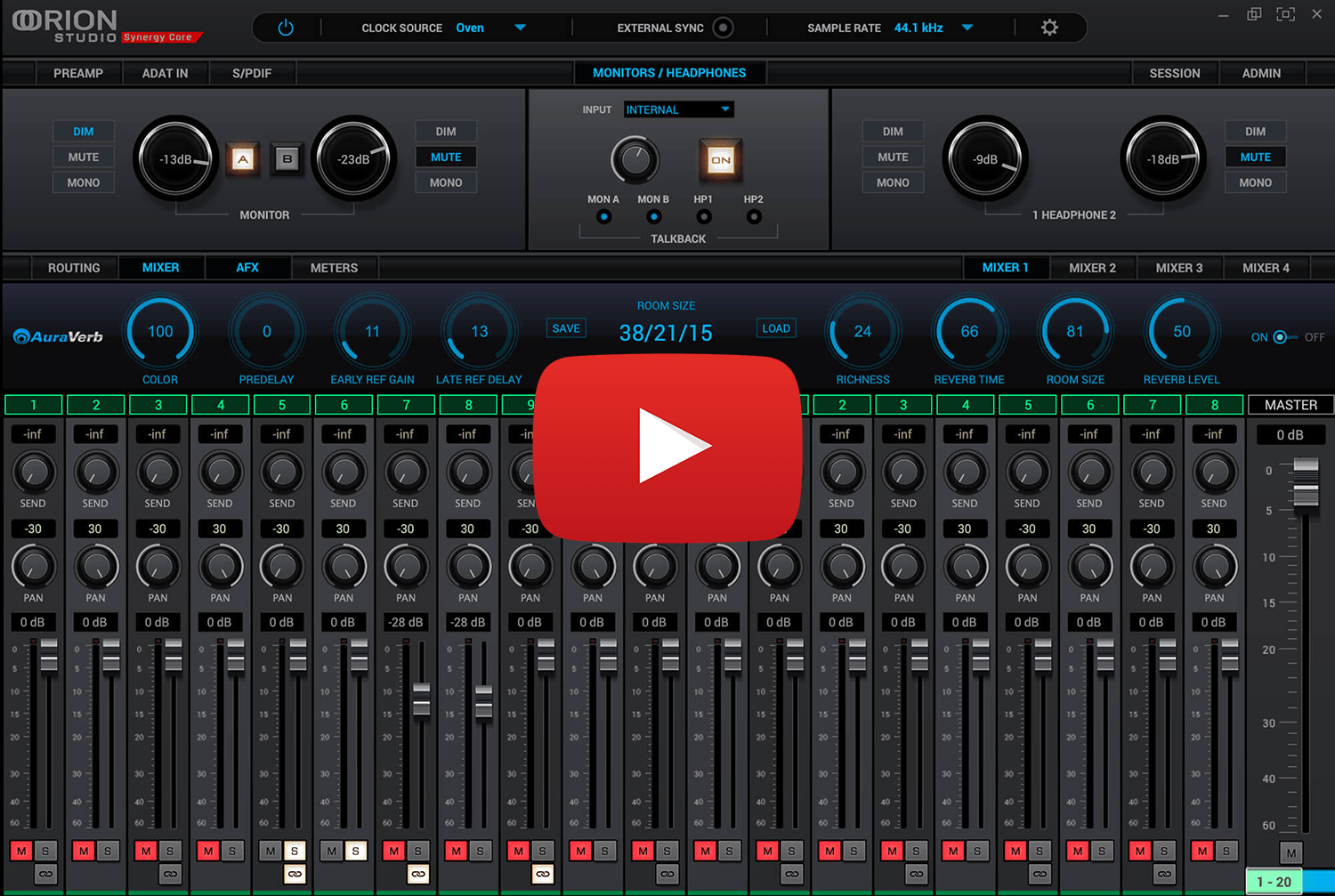Click the 1 - 20 channel range button
The height and width of the screenshot is (896, 1335).
[x=1274, y=882]
